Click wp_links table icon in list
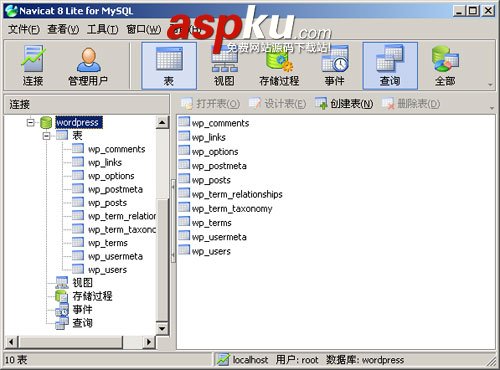The height and width of the screenshot is (370, 500). [184, 136]
